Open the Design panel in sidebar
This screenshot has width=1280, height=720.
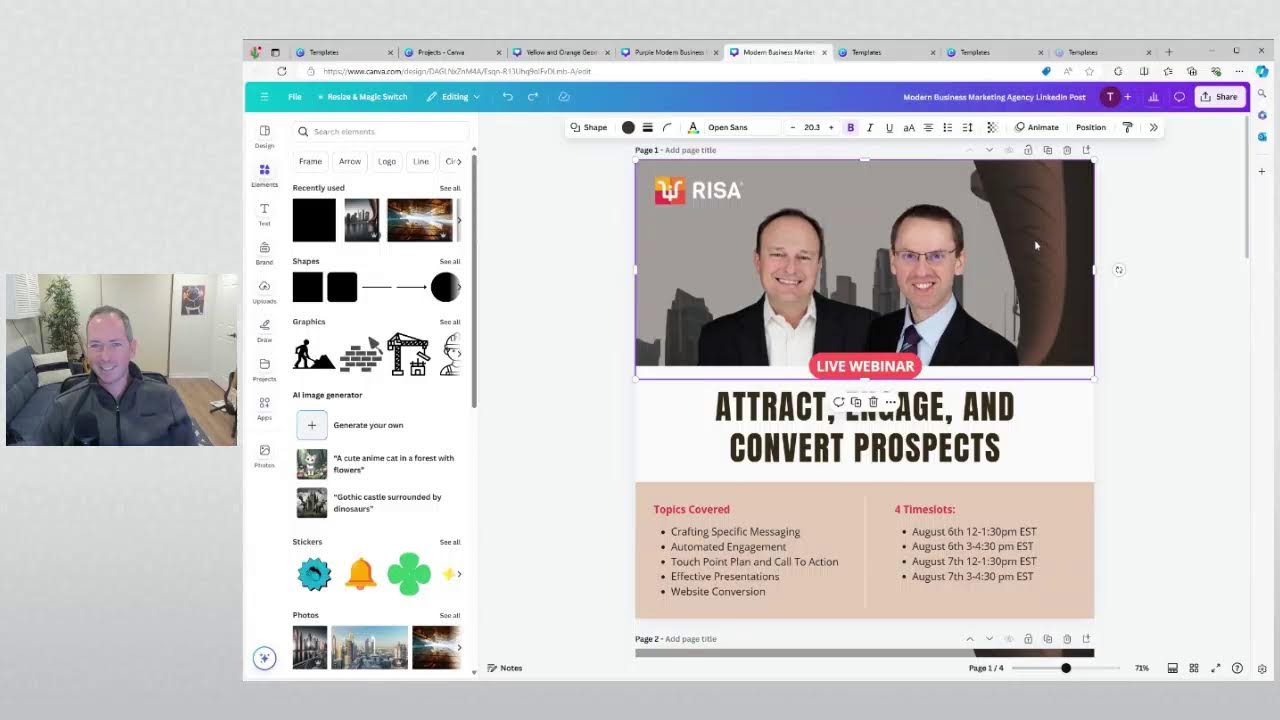click(264, 136)
